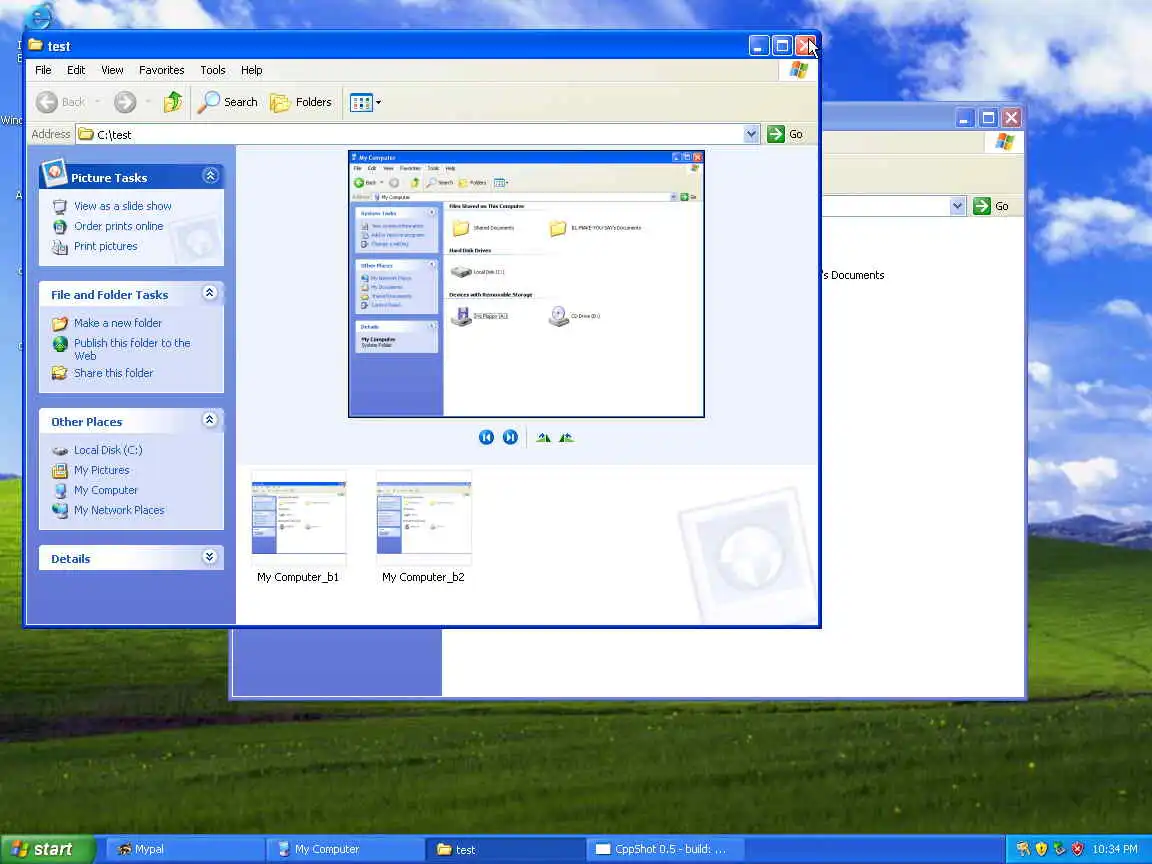
Task: Open My Pictures from Other Places
Action: pyautogui.click(x=101, y=469)
